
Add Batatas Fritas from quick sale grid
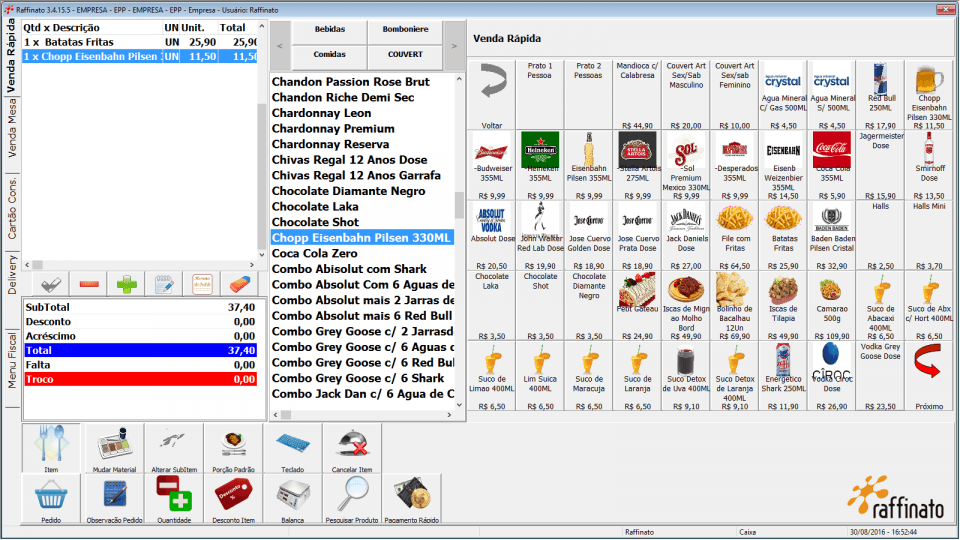tap(783, 235)
